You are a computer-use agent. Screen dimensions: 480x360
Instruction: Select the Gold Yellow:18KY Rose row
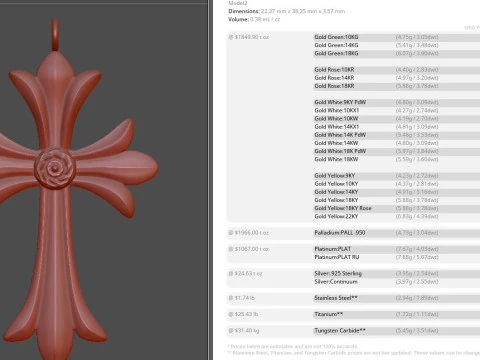[x=397, y=208]
